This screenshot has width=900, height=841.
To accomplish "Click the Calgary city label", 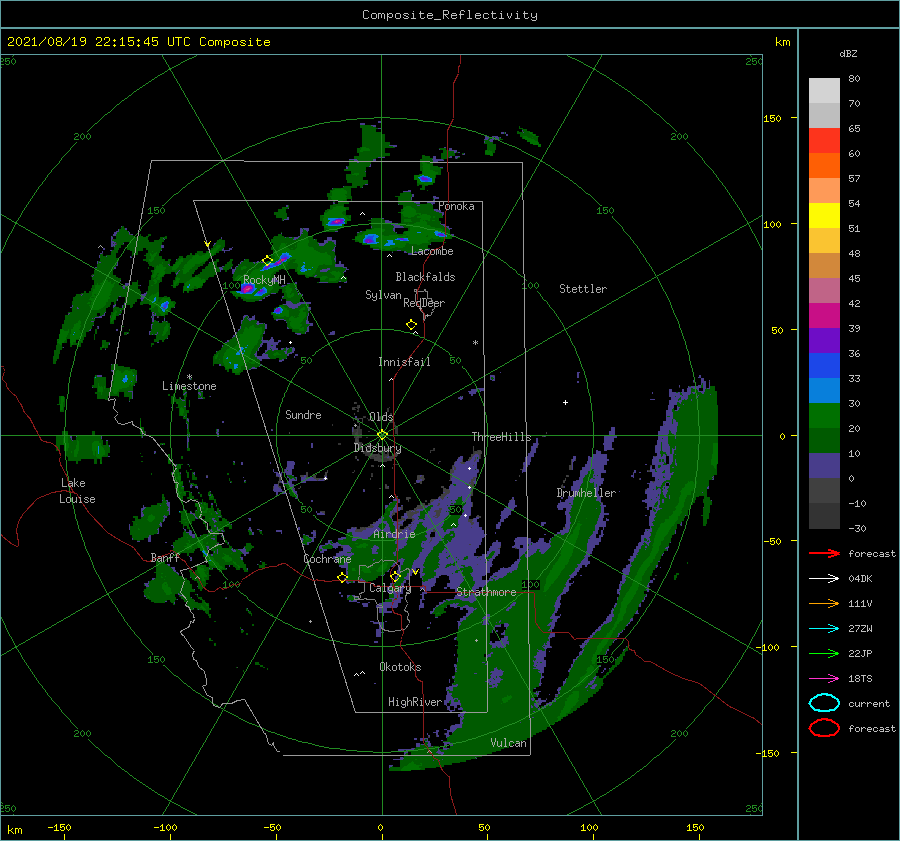I will click(390, 588).
